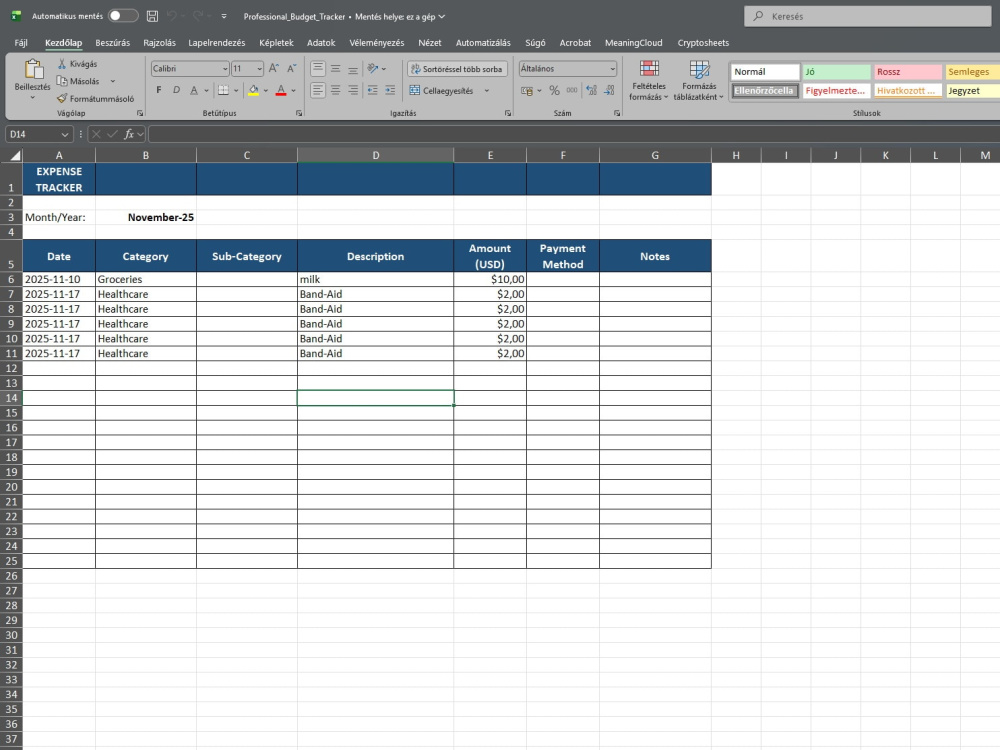
Task: Select the $10,00 amount cell
Action: point(490,279)
